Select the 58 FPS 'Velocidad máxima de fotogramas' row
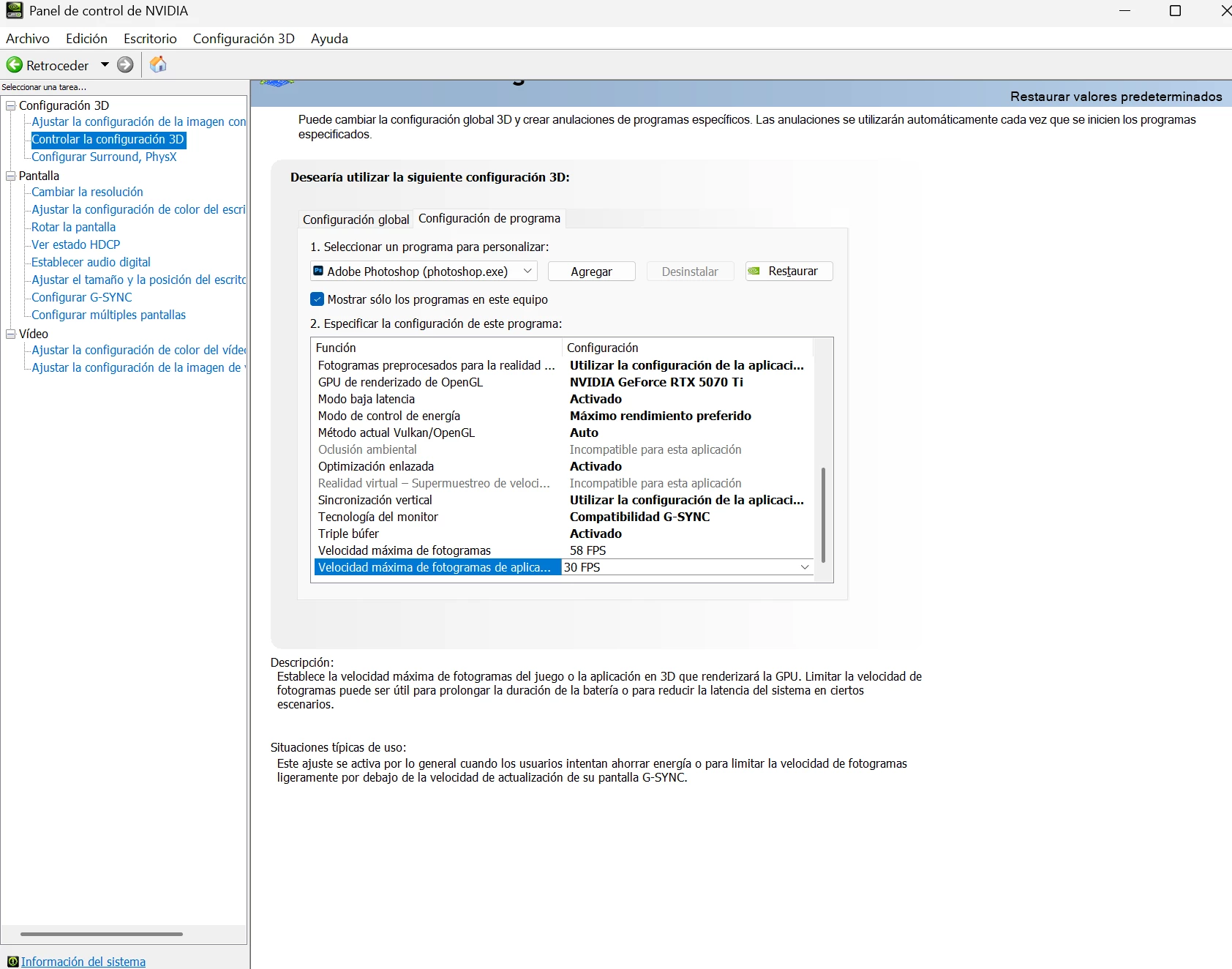This screenshot has width=1232, height=969. 563,550
